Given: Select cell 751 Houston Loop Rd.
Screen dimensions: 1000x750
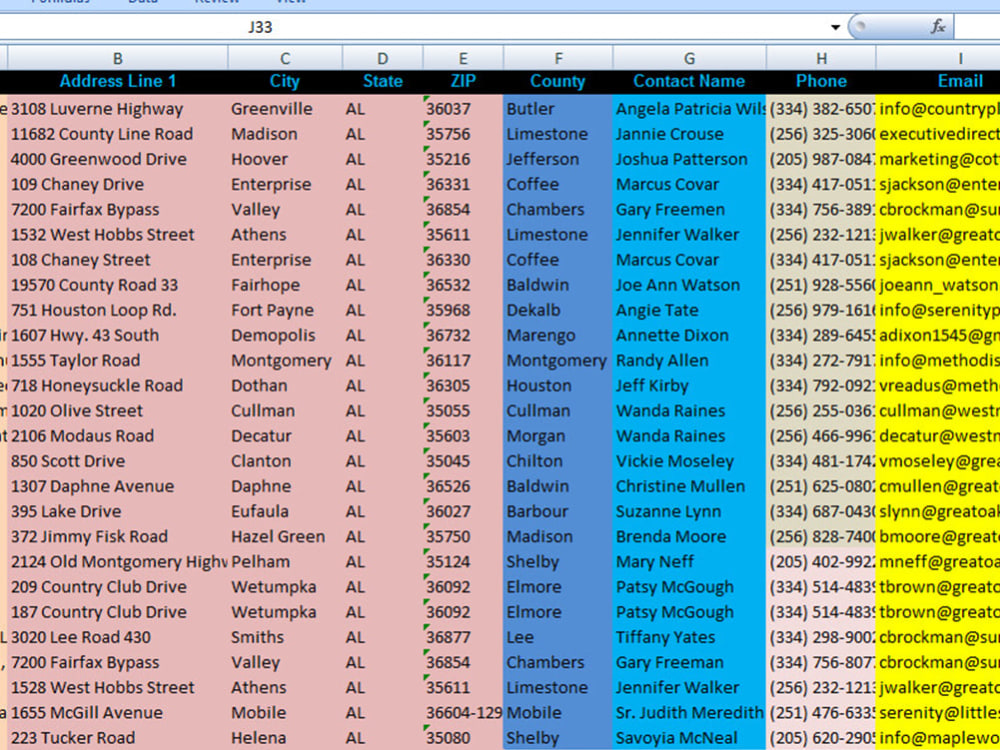Looking at the screenshot, I should 117,311.
